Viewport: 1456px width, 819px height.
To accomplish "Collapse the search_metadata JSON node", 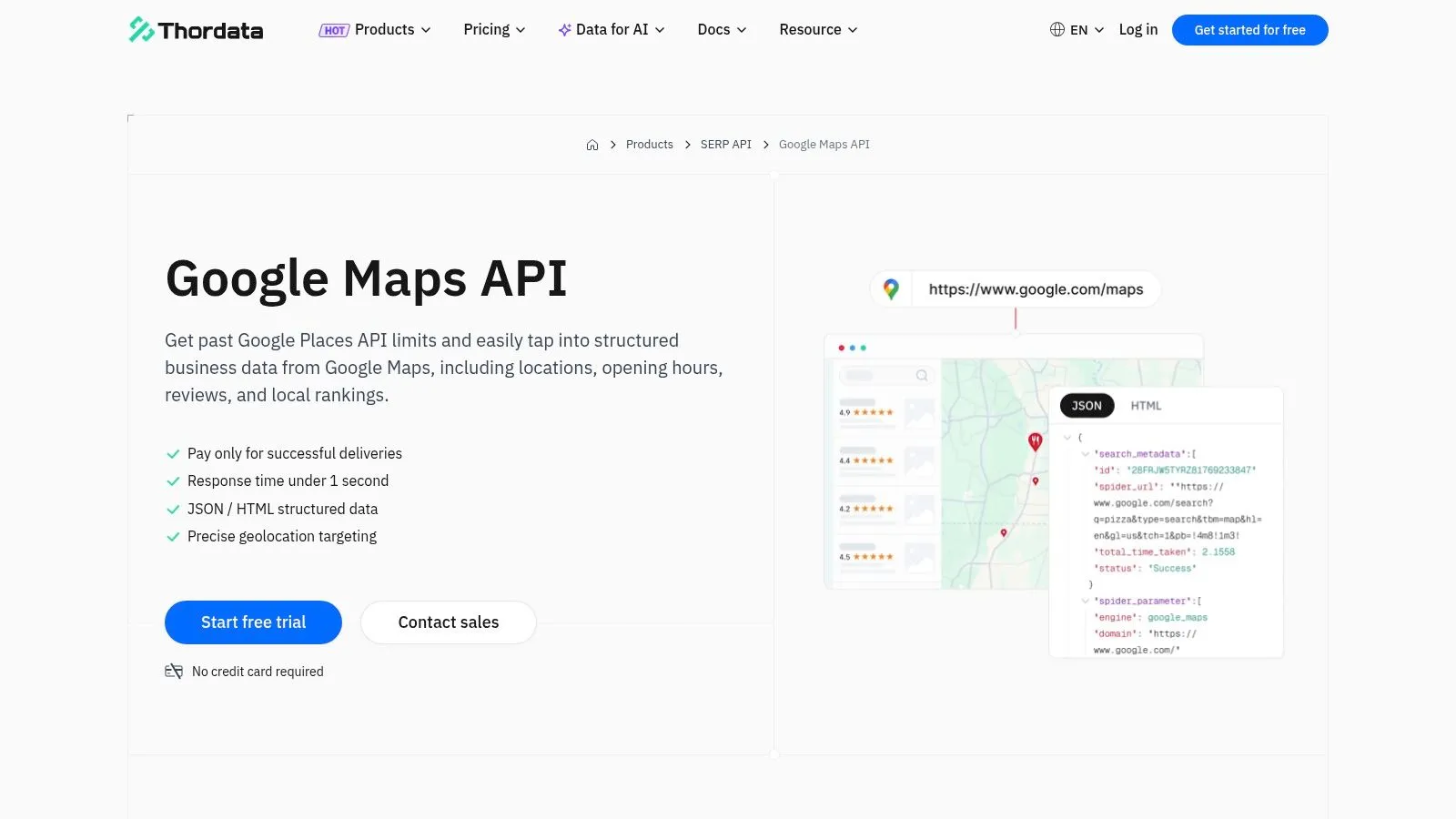I will [1085, 454].
